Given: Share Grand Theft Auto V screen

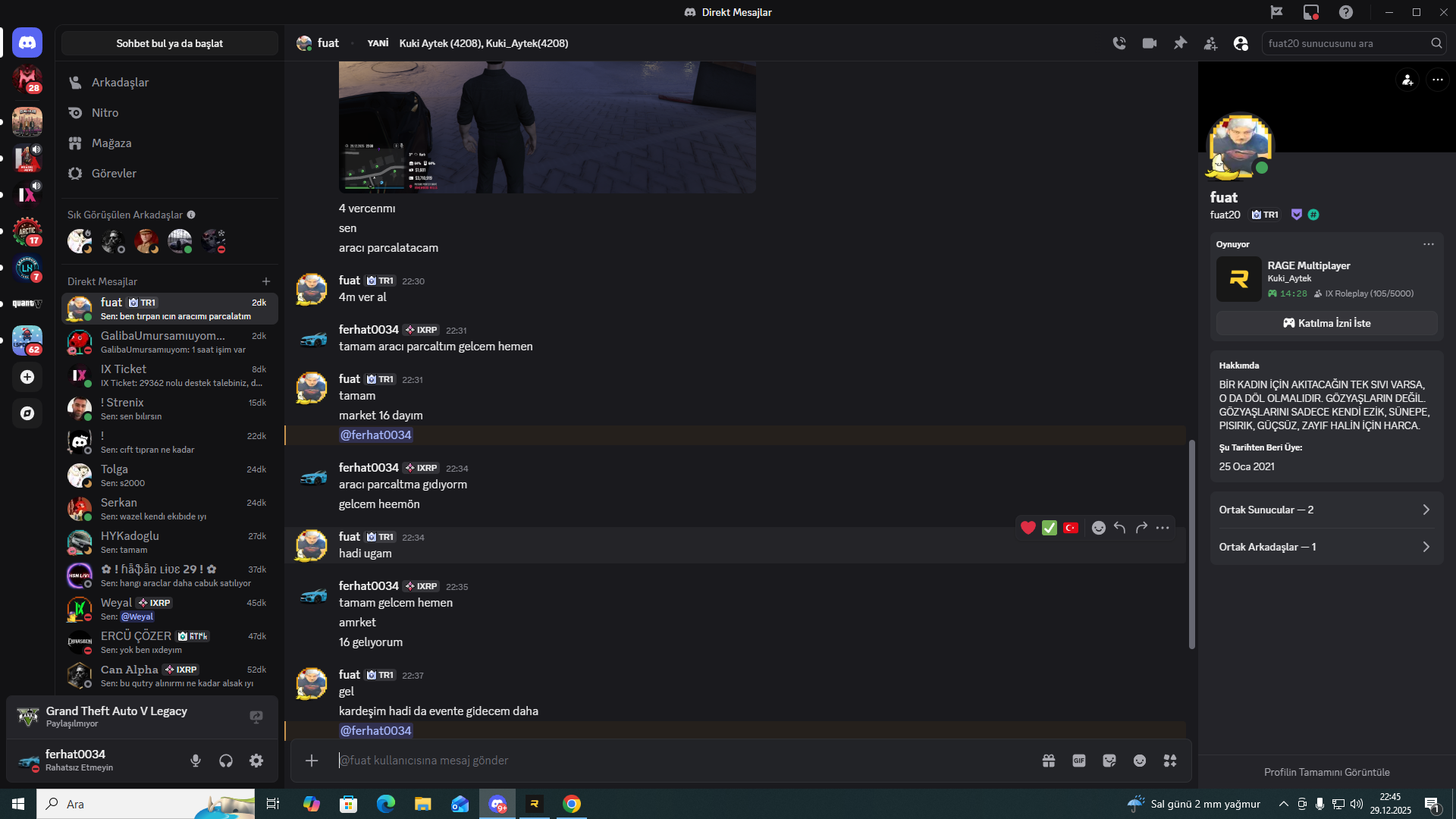Looking at the screenshot, I should (x=256, y=717).
